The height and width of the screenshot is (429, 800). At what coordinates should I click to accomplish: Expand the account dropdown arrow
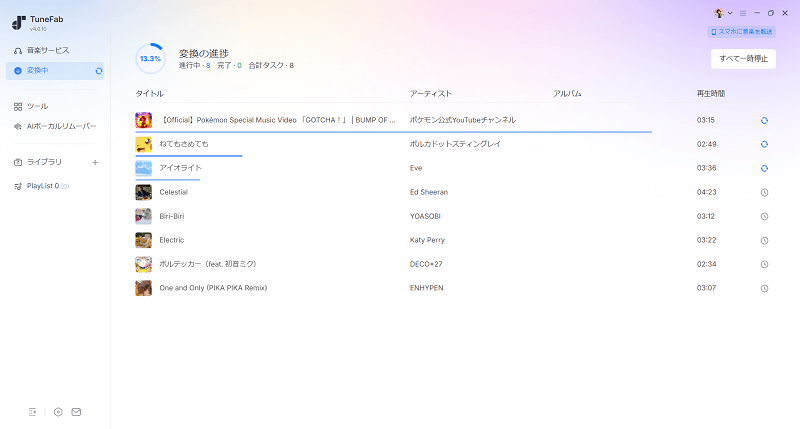730,13
